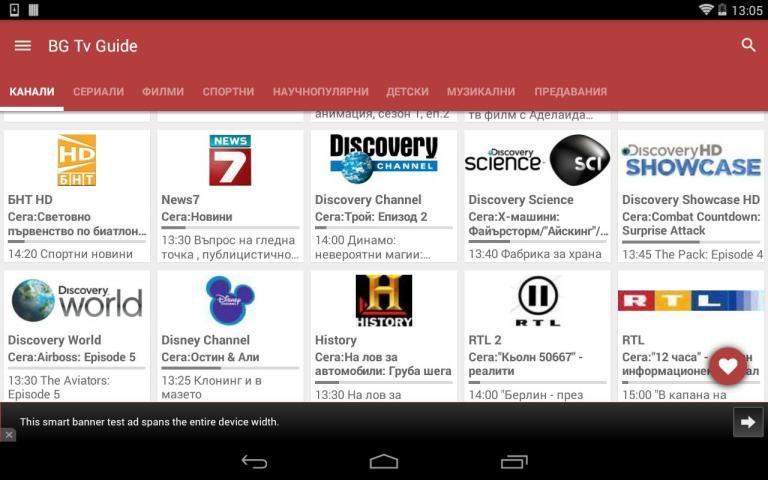Switch to the ФИЛМИ tab
The width and height of the screenshot is (768, 480).
tap(163, 92)
